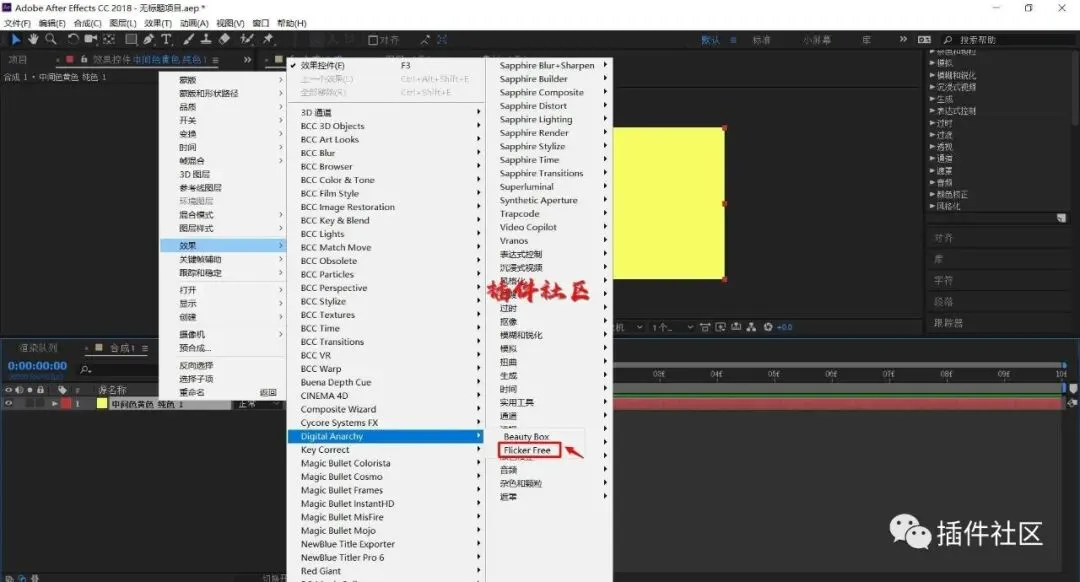The image size is (1080, 582).
Task: Open the Trapcode submenu
Action: coord(550,214)
